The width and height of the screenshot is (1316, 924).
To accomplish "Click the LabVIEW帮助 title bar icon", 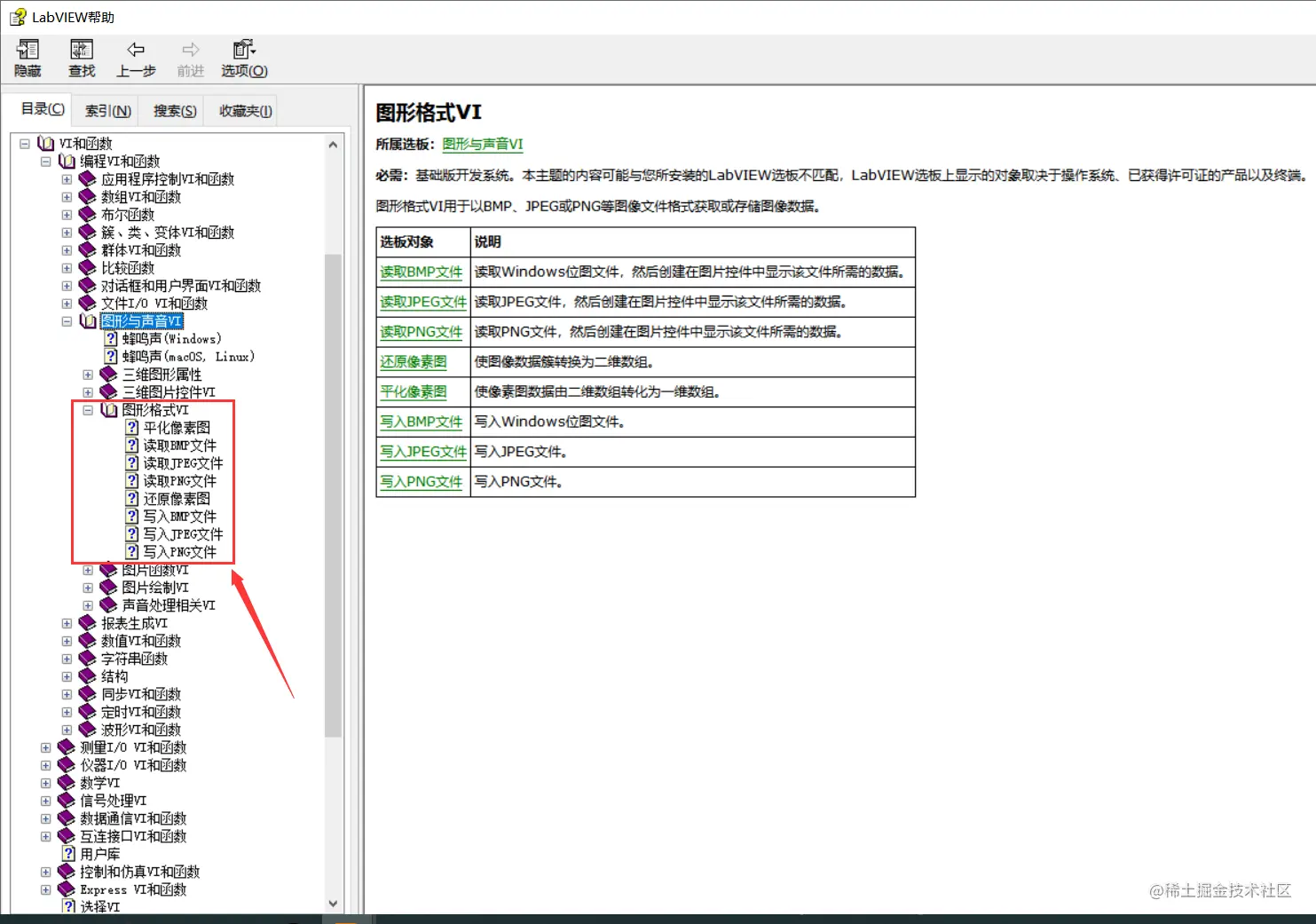I will point(18,17).
